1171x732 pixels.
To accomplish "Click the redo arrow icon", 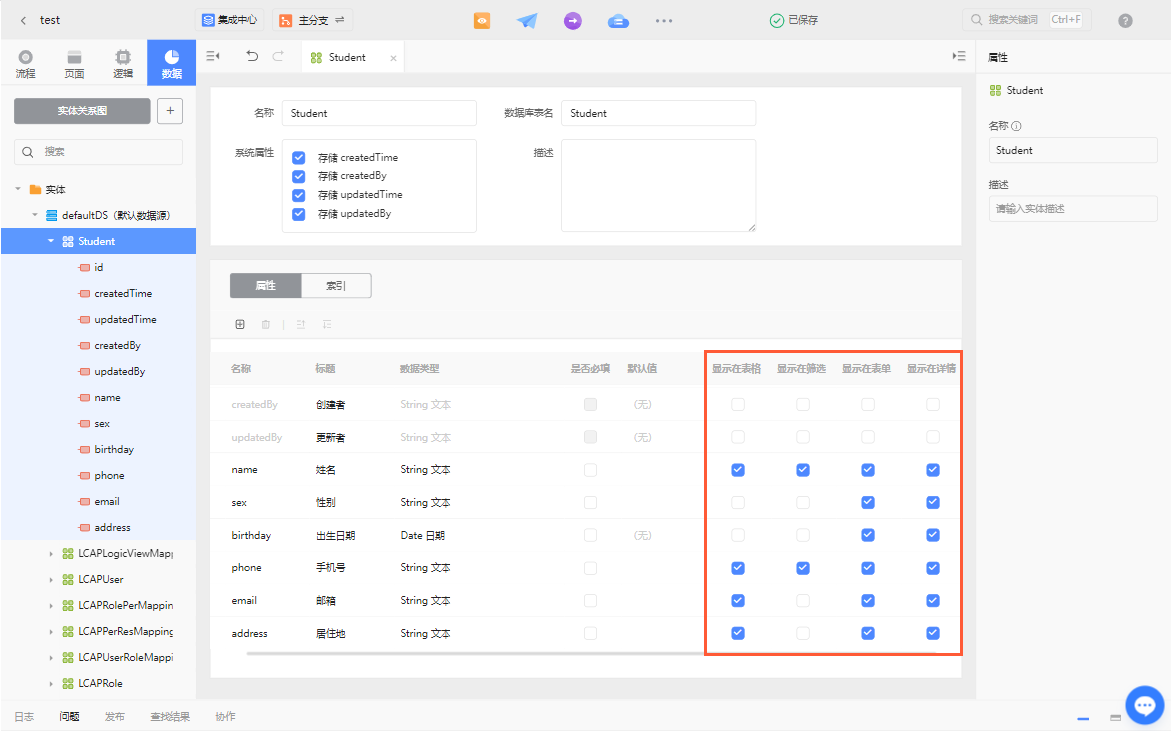I will 278,56.
